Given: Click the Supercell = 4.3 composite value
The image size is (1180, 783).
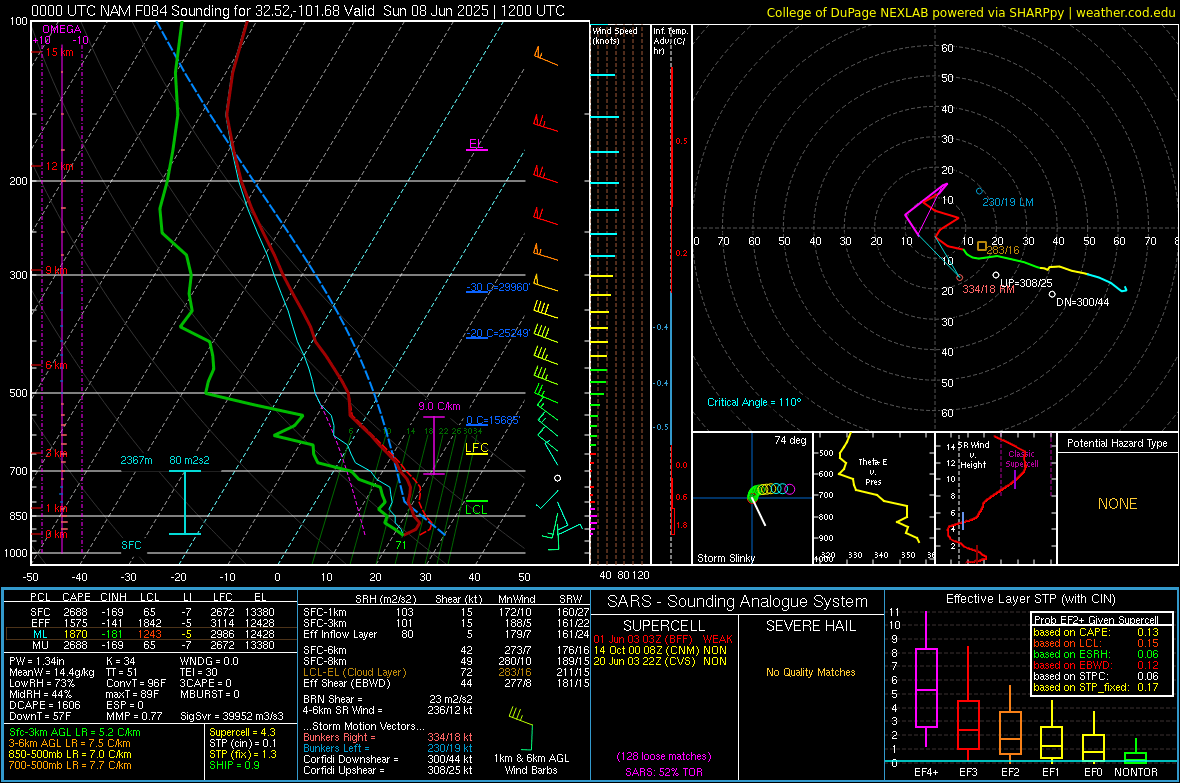Looking at the screenshot, I should (242, 732).
